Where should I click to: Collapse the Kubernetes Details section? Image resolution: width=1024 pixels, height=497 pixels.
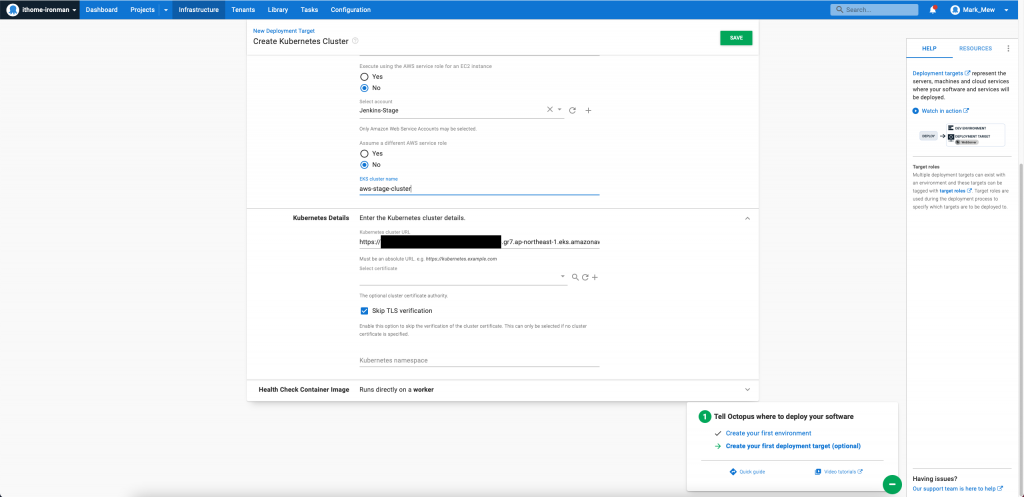[748, 218]
